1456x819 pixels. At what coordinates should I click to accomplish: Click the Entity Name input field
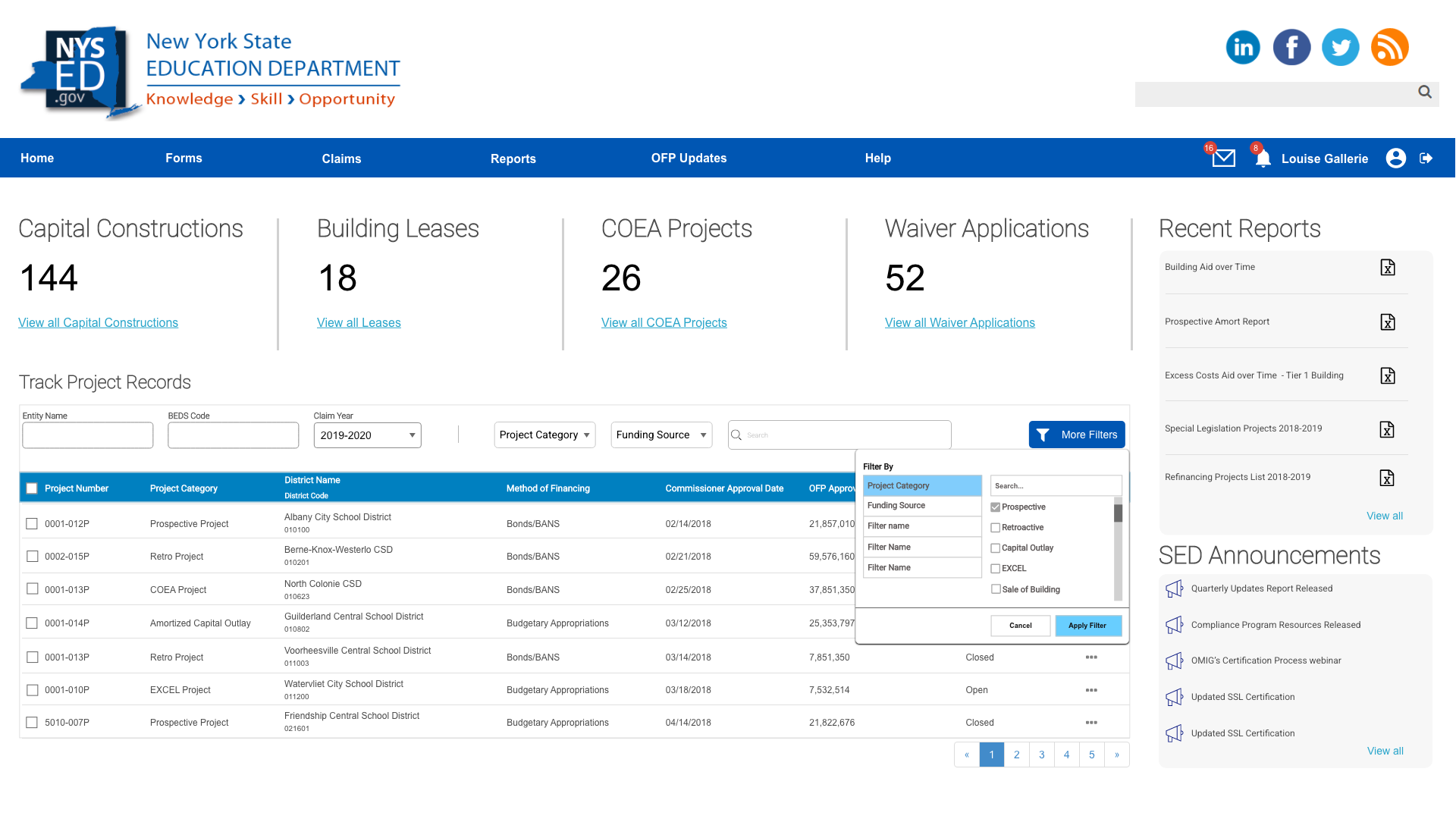88,435
